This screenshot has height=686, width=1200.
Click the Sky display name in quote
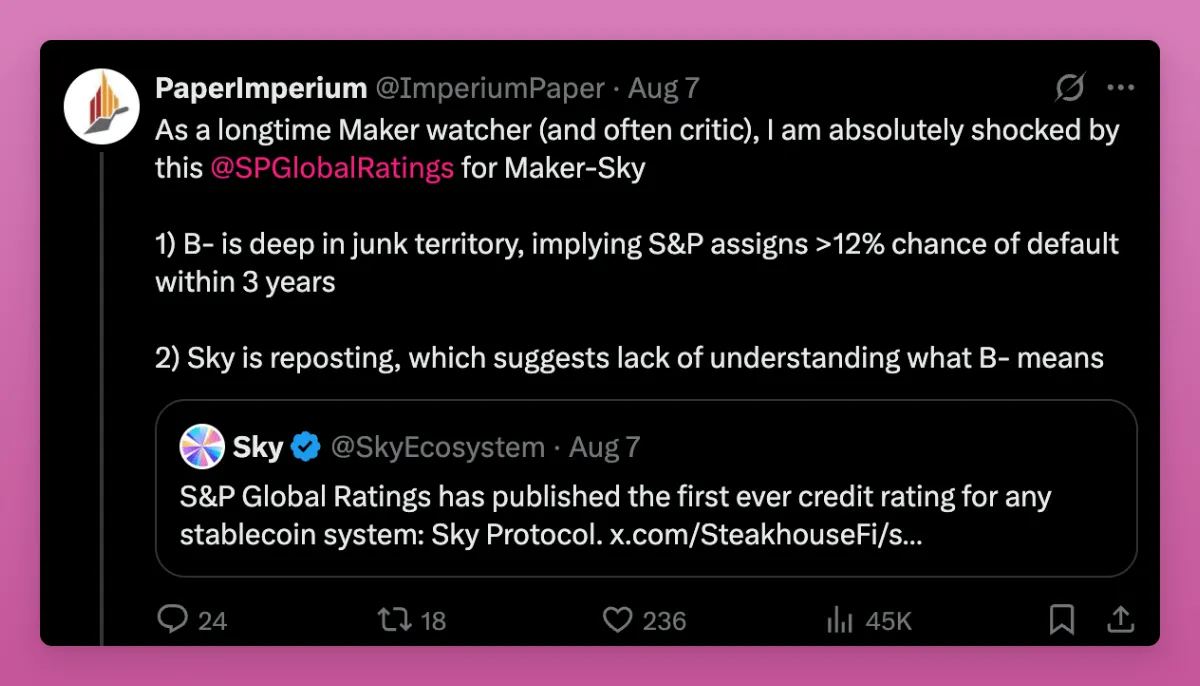tap(258, 447)
